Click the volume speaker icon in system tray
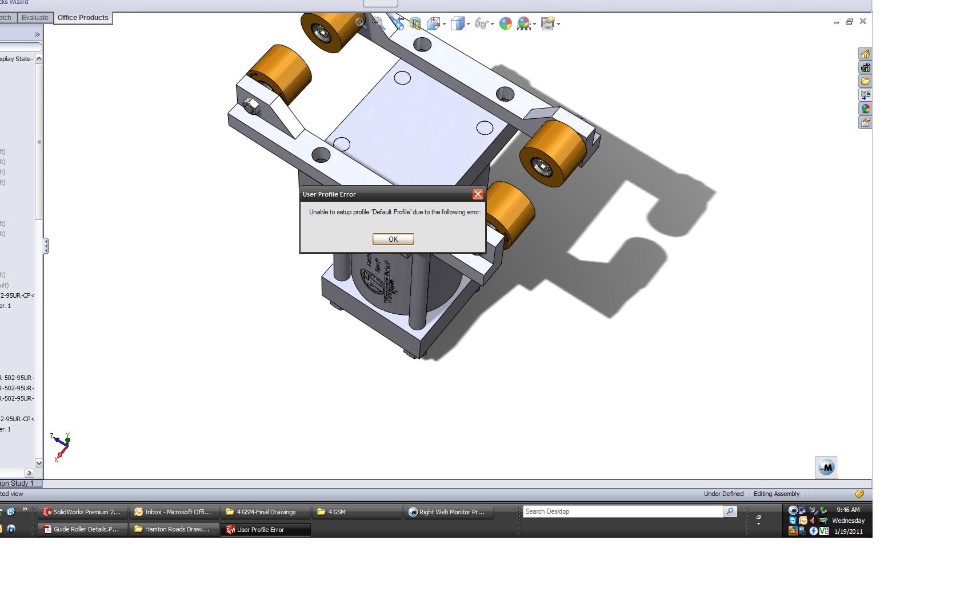The width and height of the screenshot is (960, 600). pyautogui.click(x=812, y=520)
